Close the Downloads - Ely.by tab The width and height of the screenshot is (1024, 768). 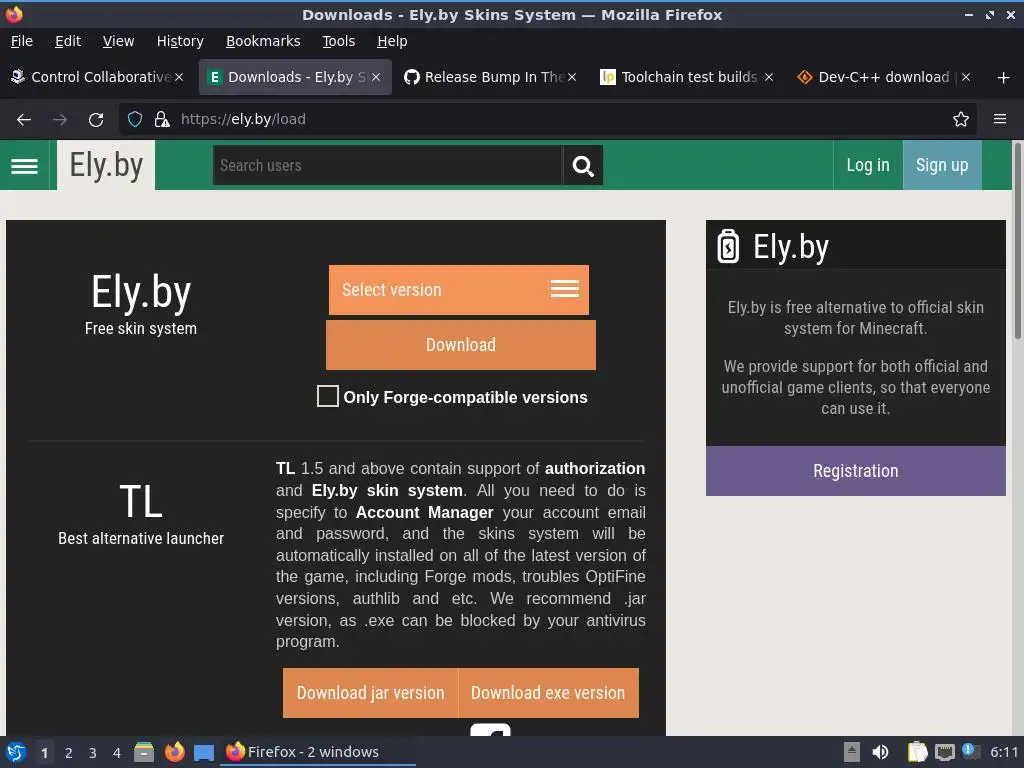click(x=376, y=77)
